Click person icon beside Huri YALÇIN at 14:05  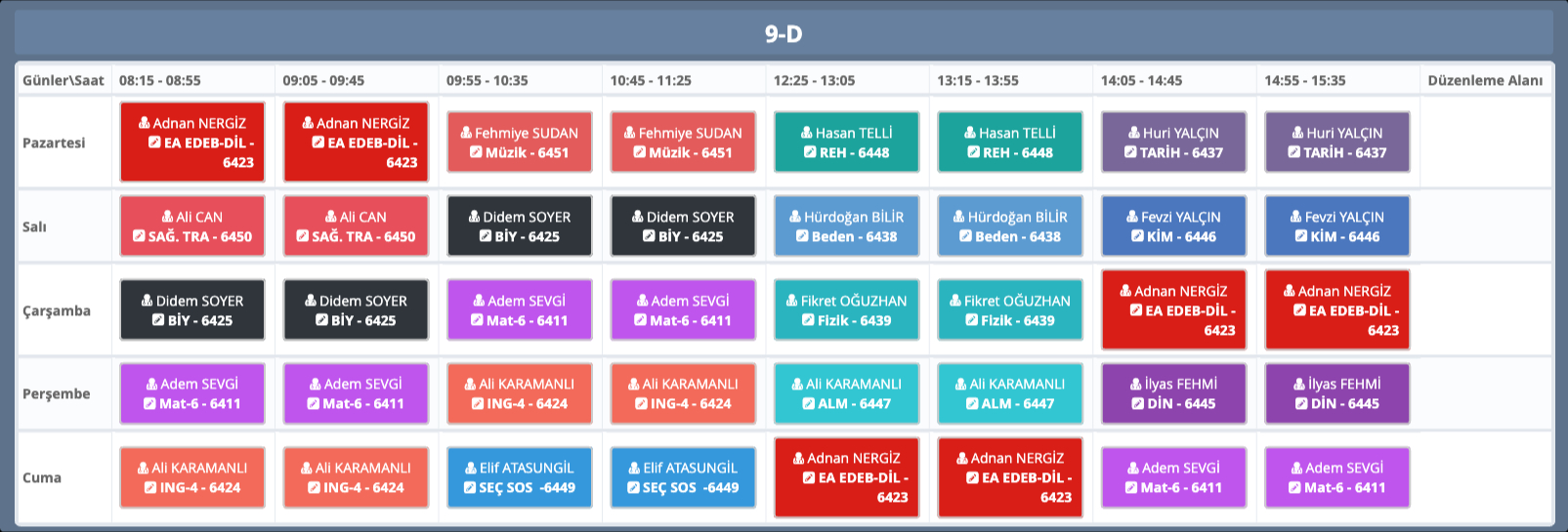(1134, 133)
